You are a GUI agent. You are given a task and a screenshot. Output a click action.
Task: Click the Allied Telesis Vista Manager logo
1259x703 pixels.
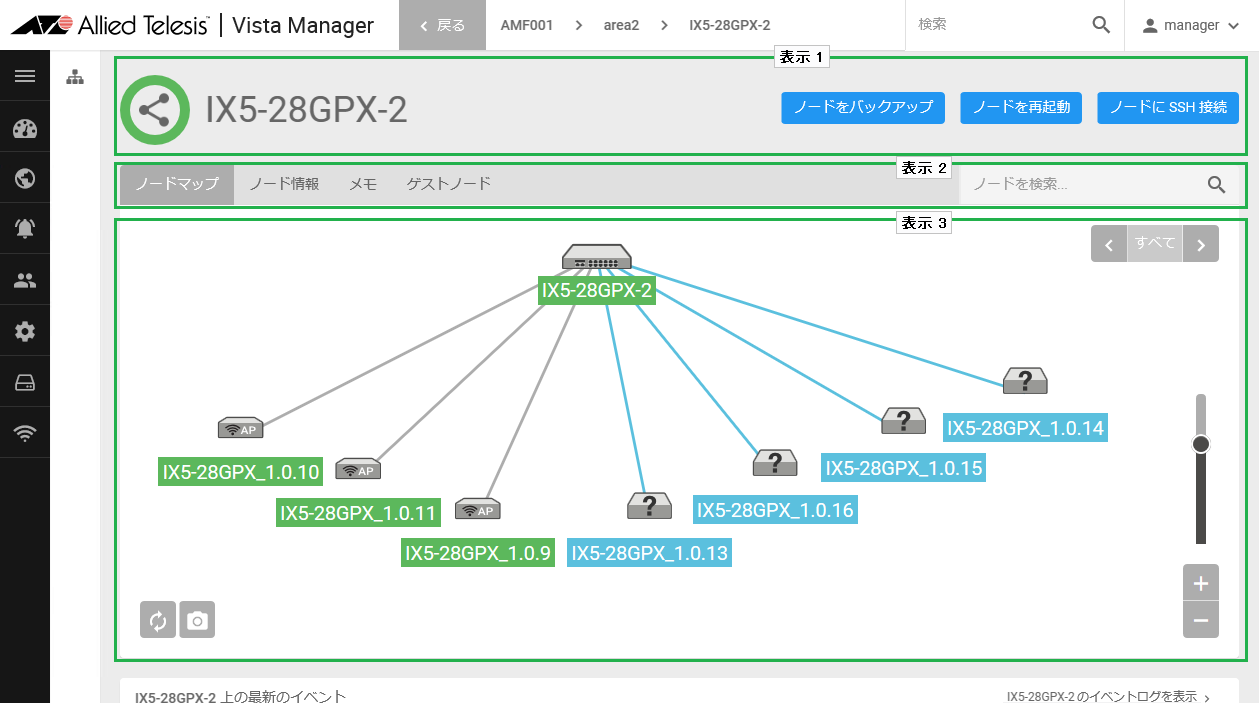pos(192,25)
